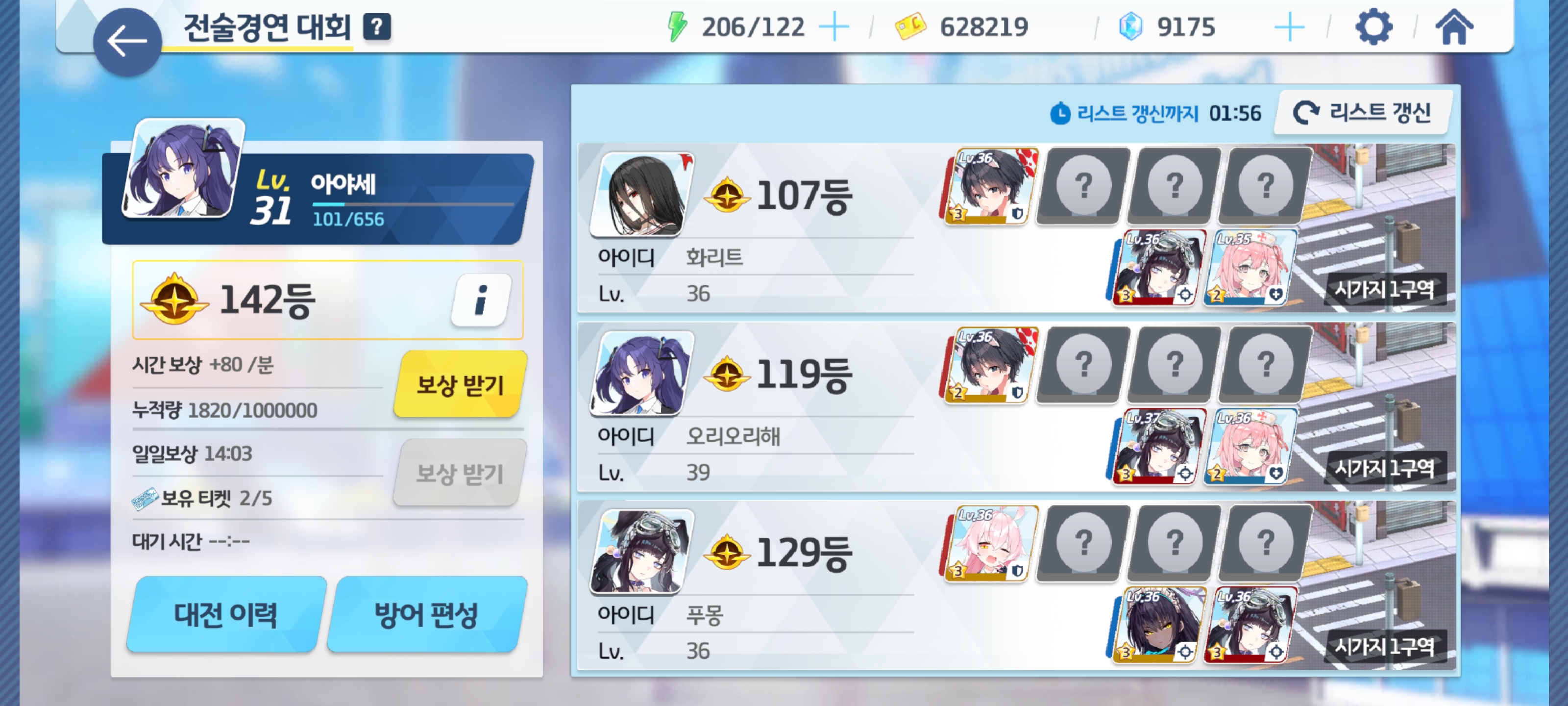Add energy with the plus icon

pos(834,27)
